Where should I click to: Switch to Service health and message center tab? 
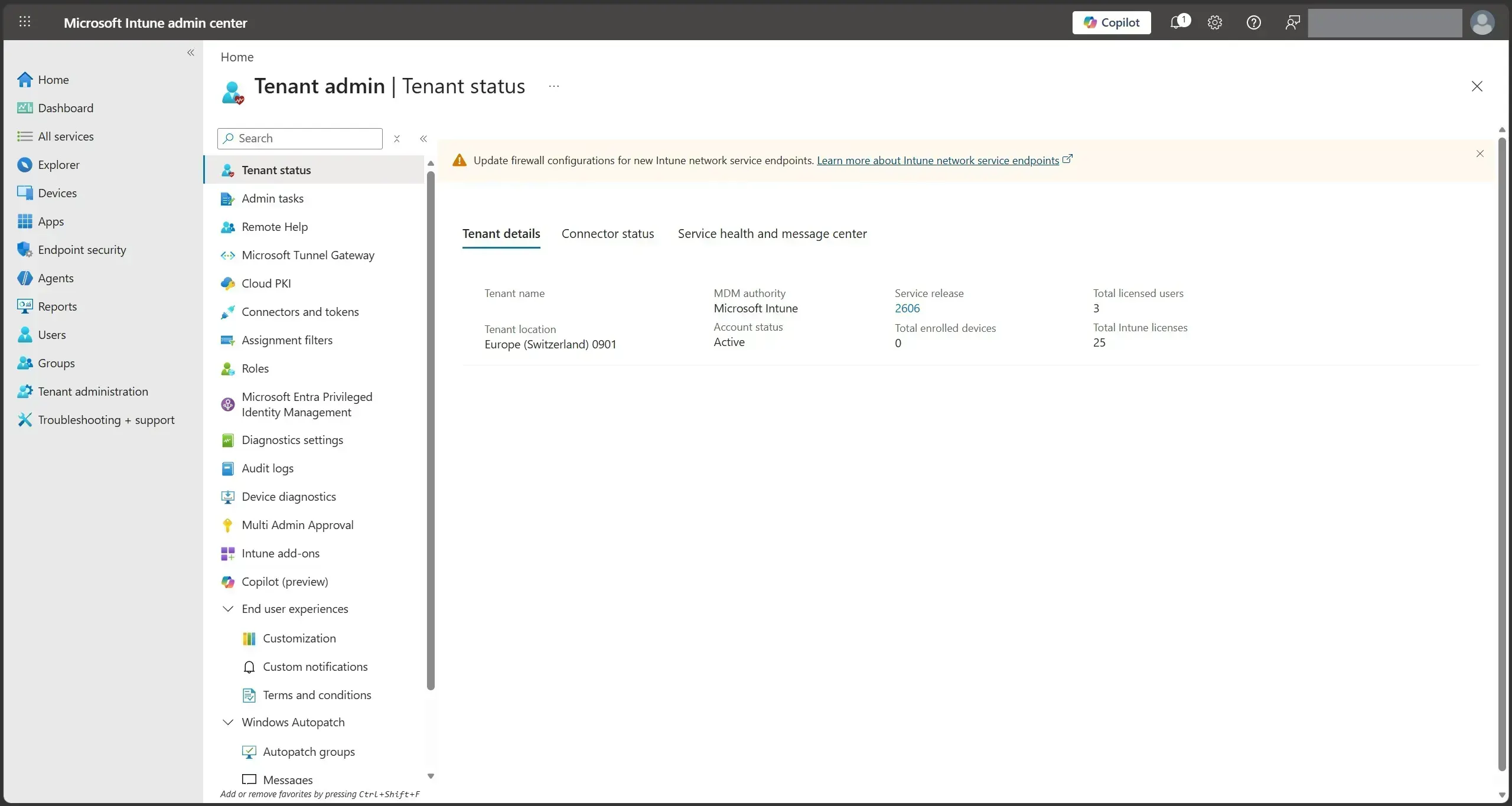(x=772, y=234)
